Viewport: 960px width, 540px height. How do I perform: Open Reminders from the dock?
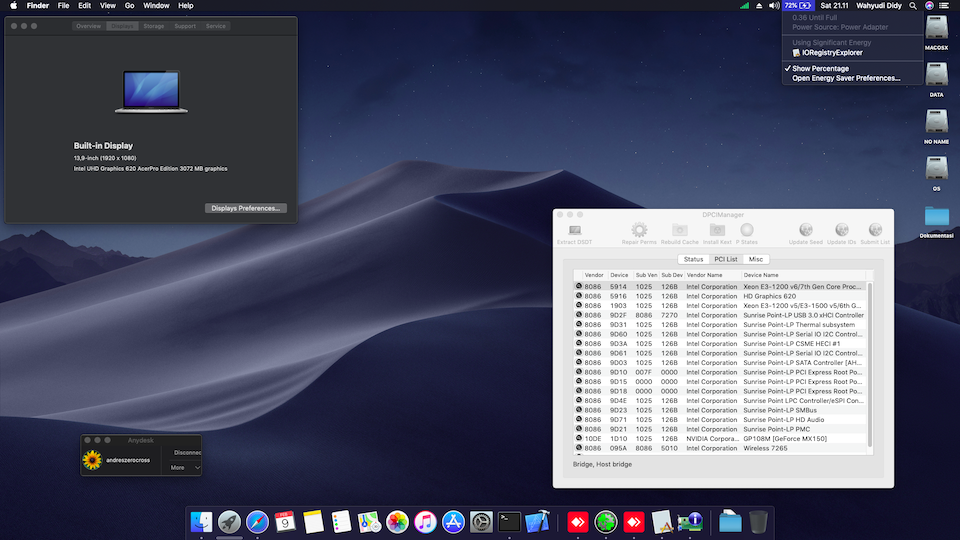click(341, 522)
